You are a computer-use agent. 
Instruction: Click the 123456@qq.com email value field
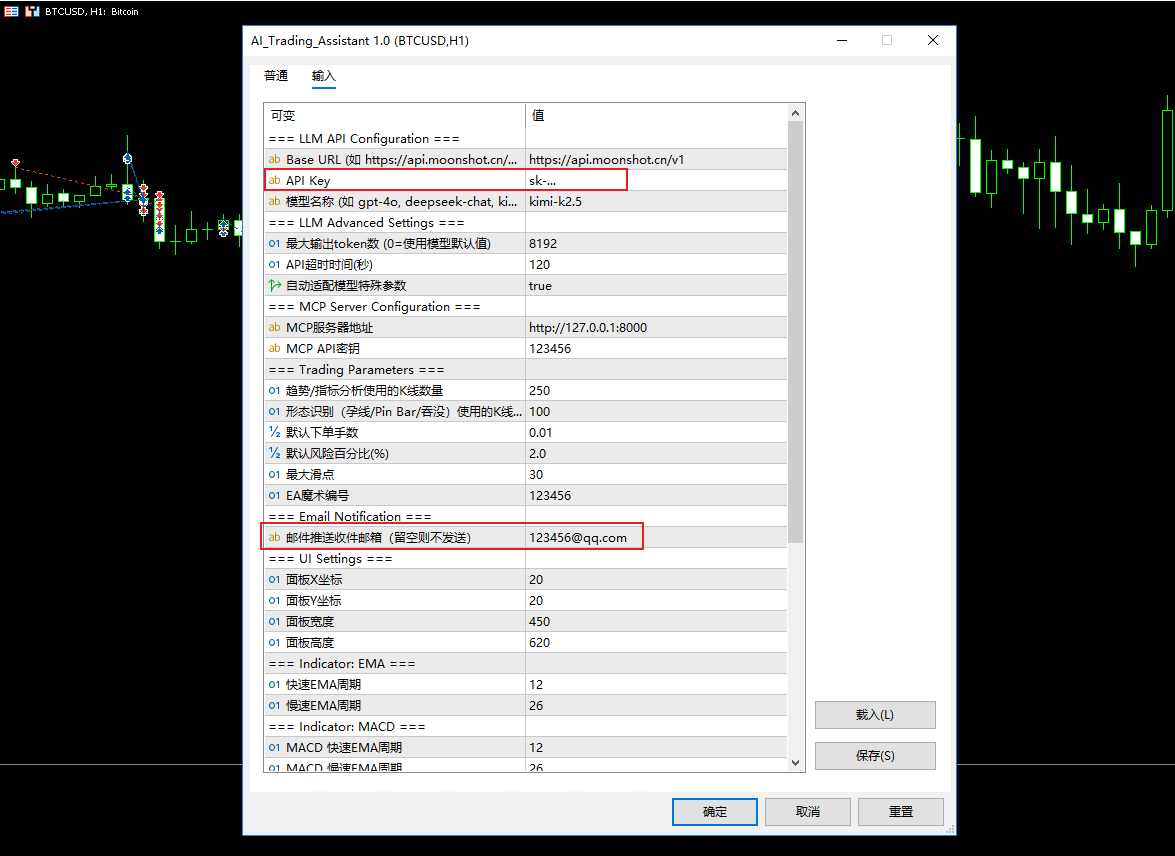point(656,537)
